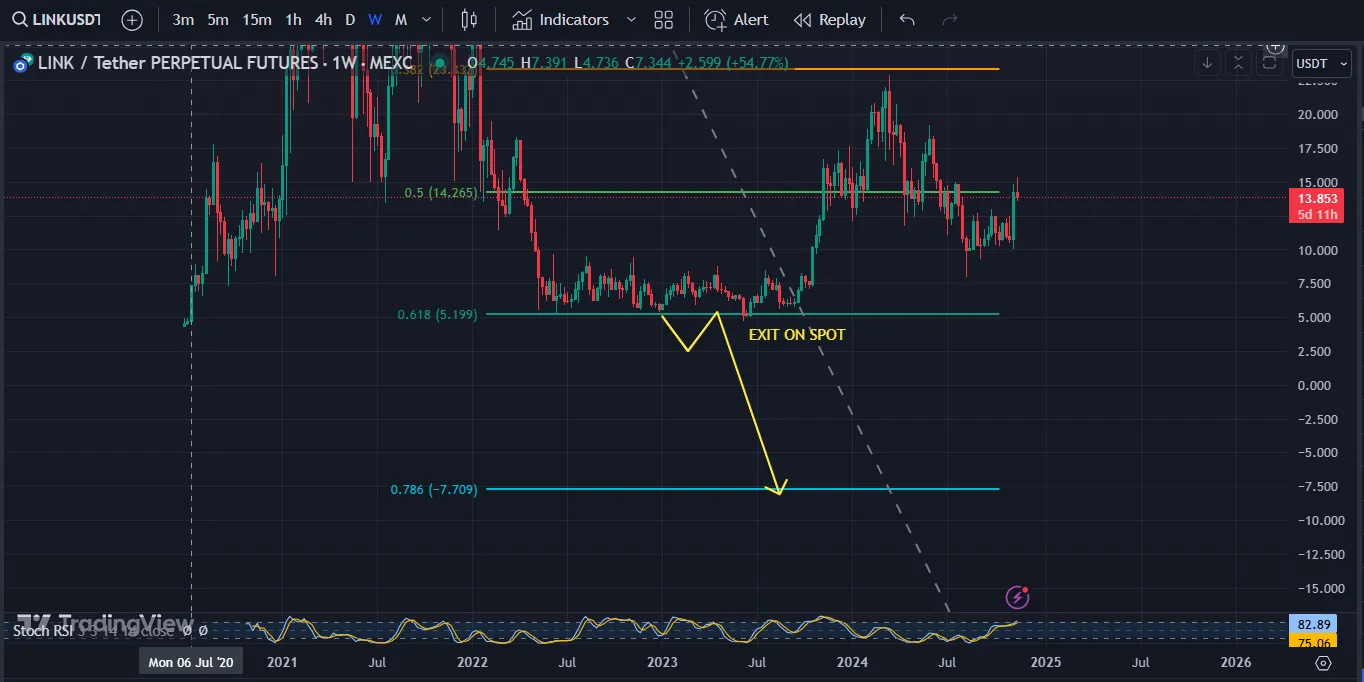Click the plus icon to compare symbols
This screenshot has height=682, width=1364.
131,19
